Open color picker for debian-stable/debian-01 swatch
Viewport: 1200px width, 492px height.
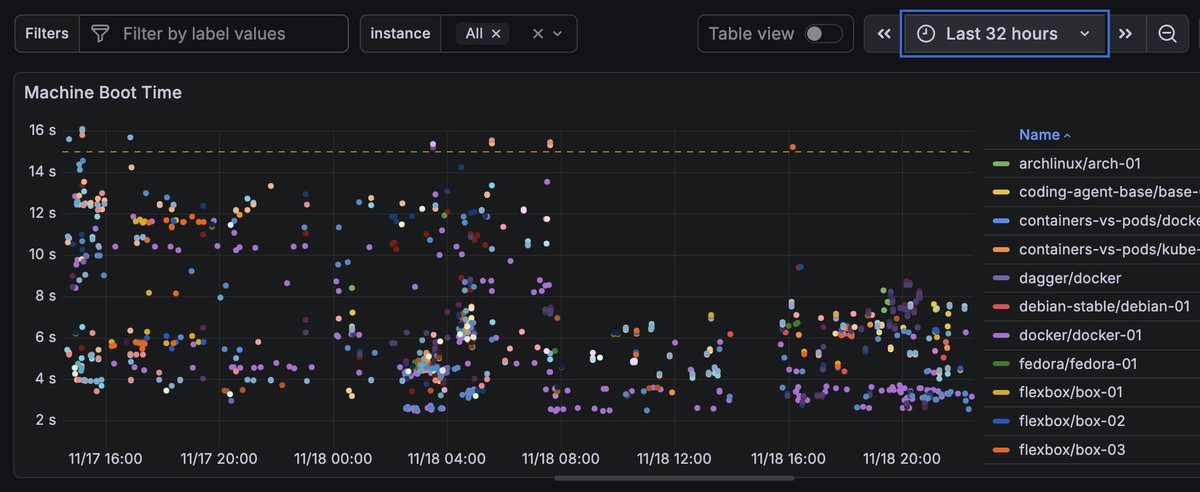pyautogui.click(x=1000, y=306)
